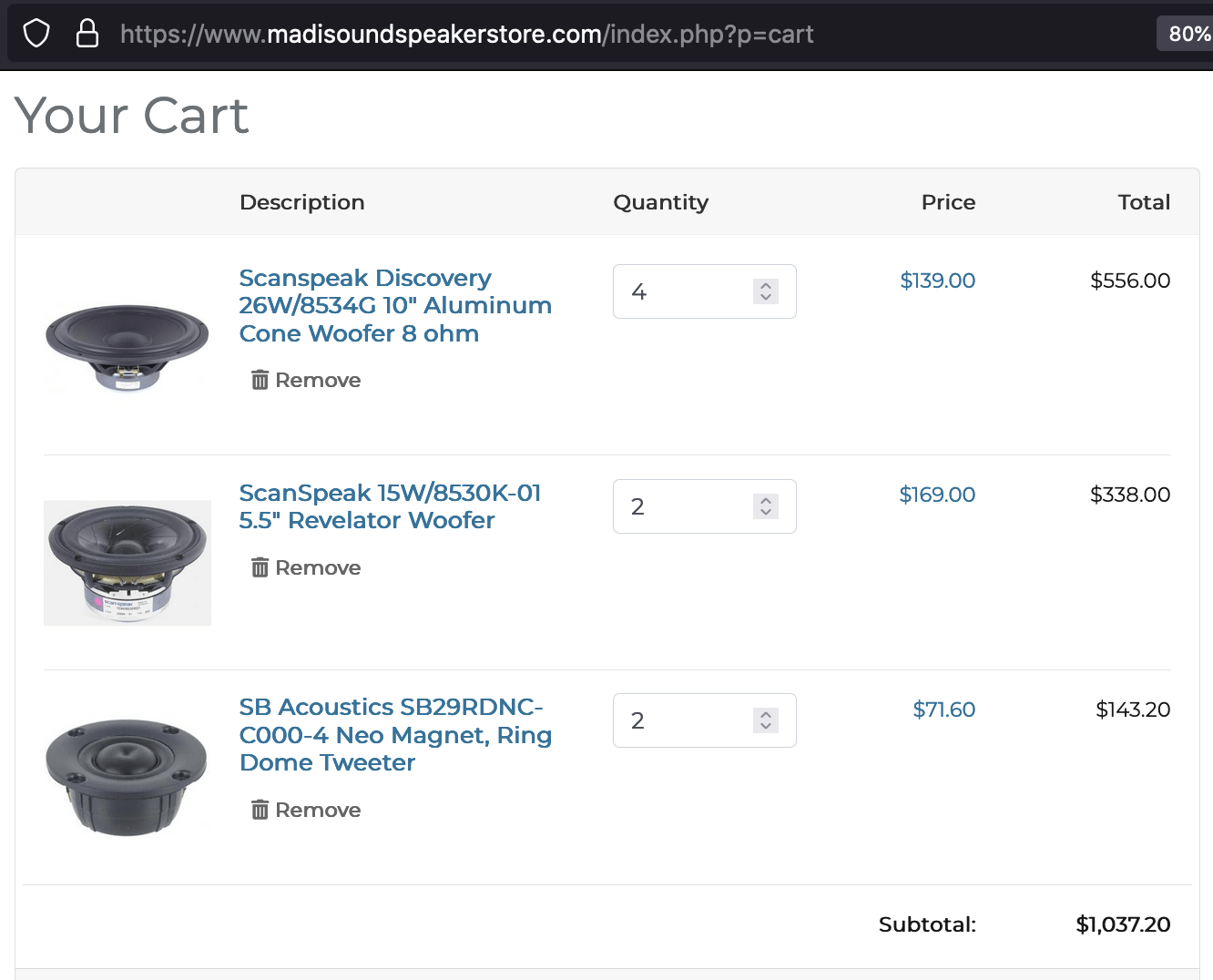Screen dimensions: 1213x980
Task: Click the quantity field showing 4
Action: pos(704,291)
